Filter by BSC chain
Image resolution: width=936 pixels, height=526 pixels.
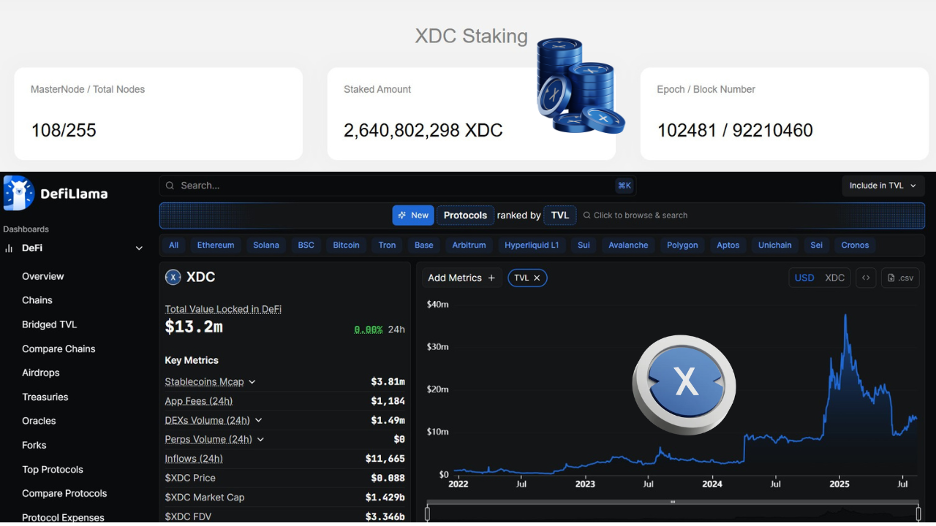click(x=306, y=245)
